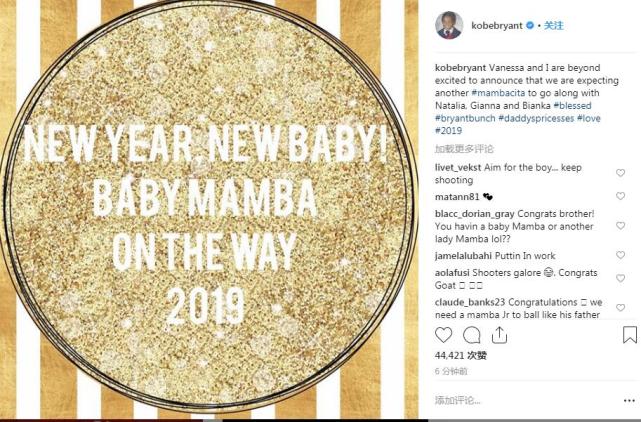Open the three-dot more options menu
The width and height of the screenshot is (641, 422).
[x=629, y=401]
